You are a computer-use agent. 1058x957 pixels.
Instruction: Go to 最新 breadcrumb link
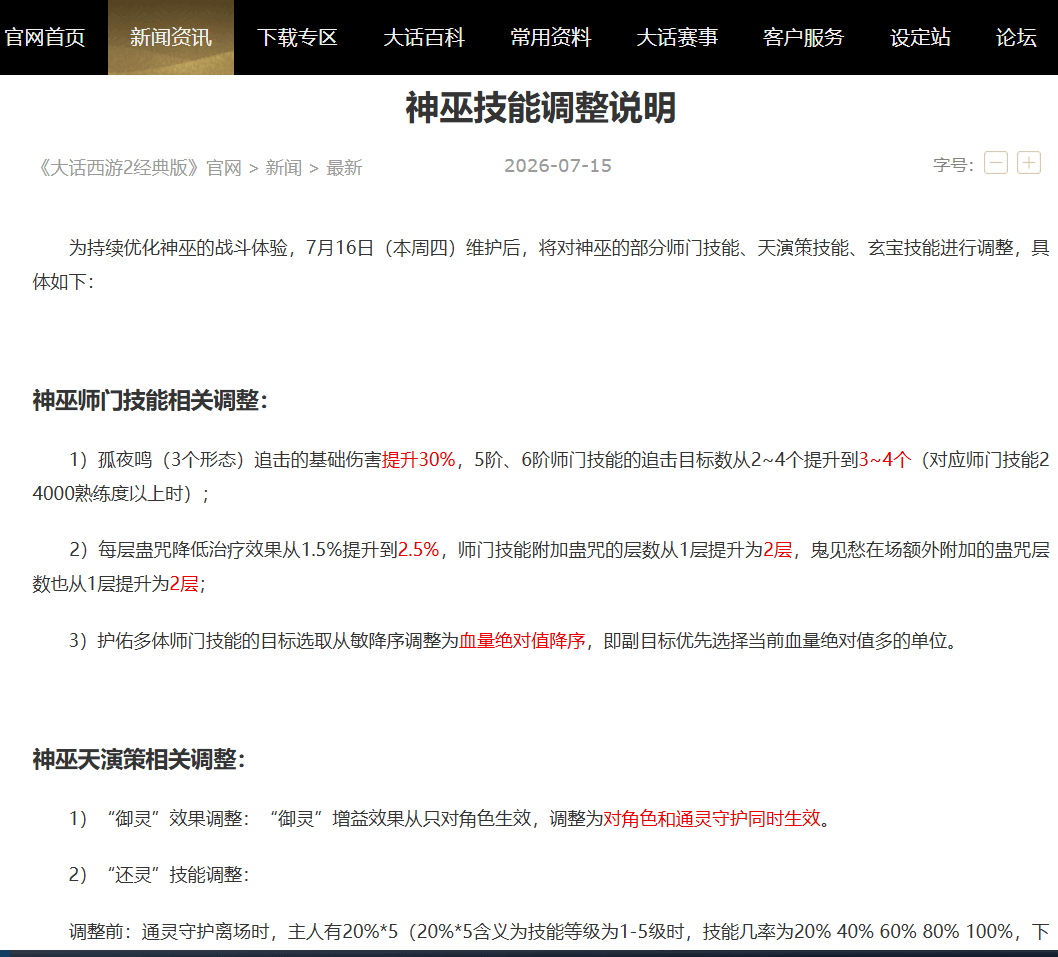click(x=344, y=167)
